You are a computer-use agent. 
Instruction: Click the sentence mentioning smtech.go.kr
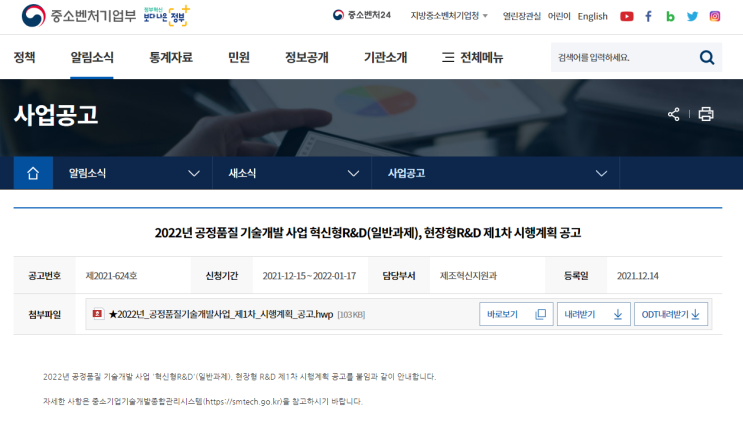203,401
